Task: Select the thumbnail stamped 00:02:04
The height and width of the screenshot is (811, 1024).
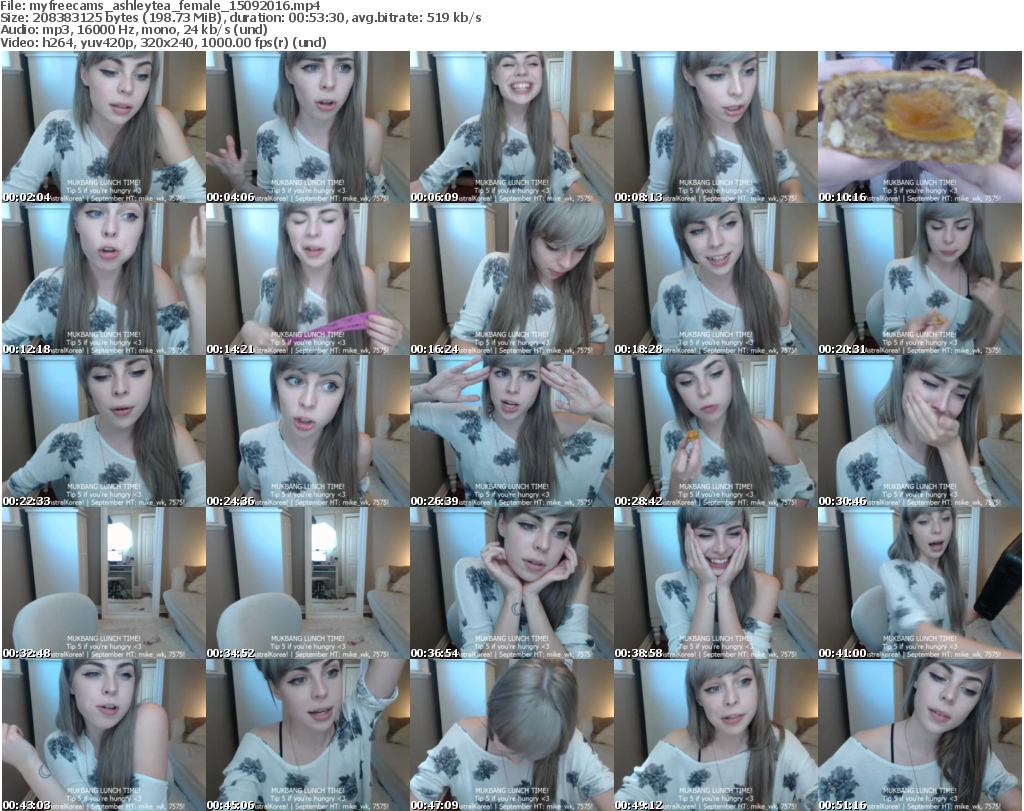Action: [104, 127]
